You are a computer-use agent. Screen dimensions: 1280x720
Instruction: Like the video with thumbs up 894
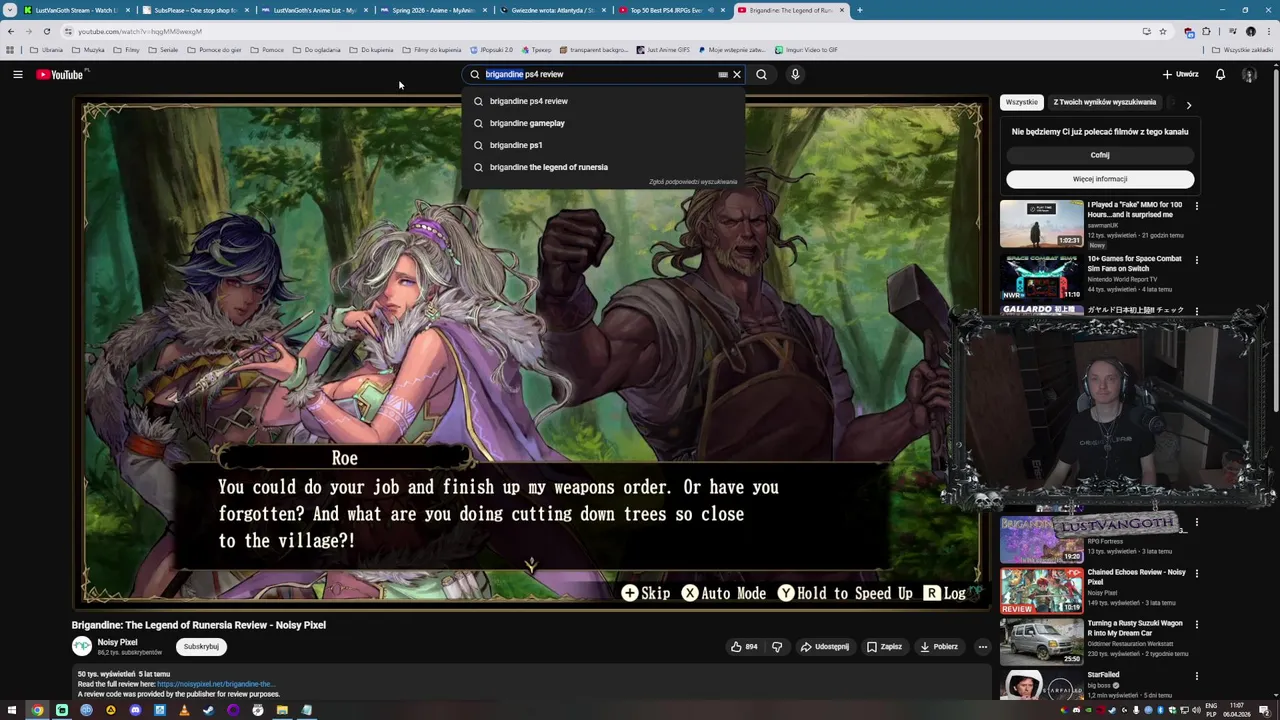click(x=744, y=647)
